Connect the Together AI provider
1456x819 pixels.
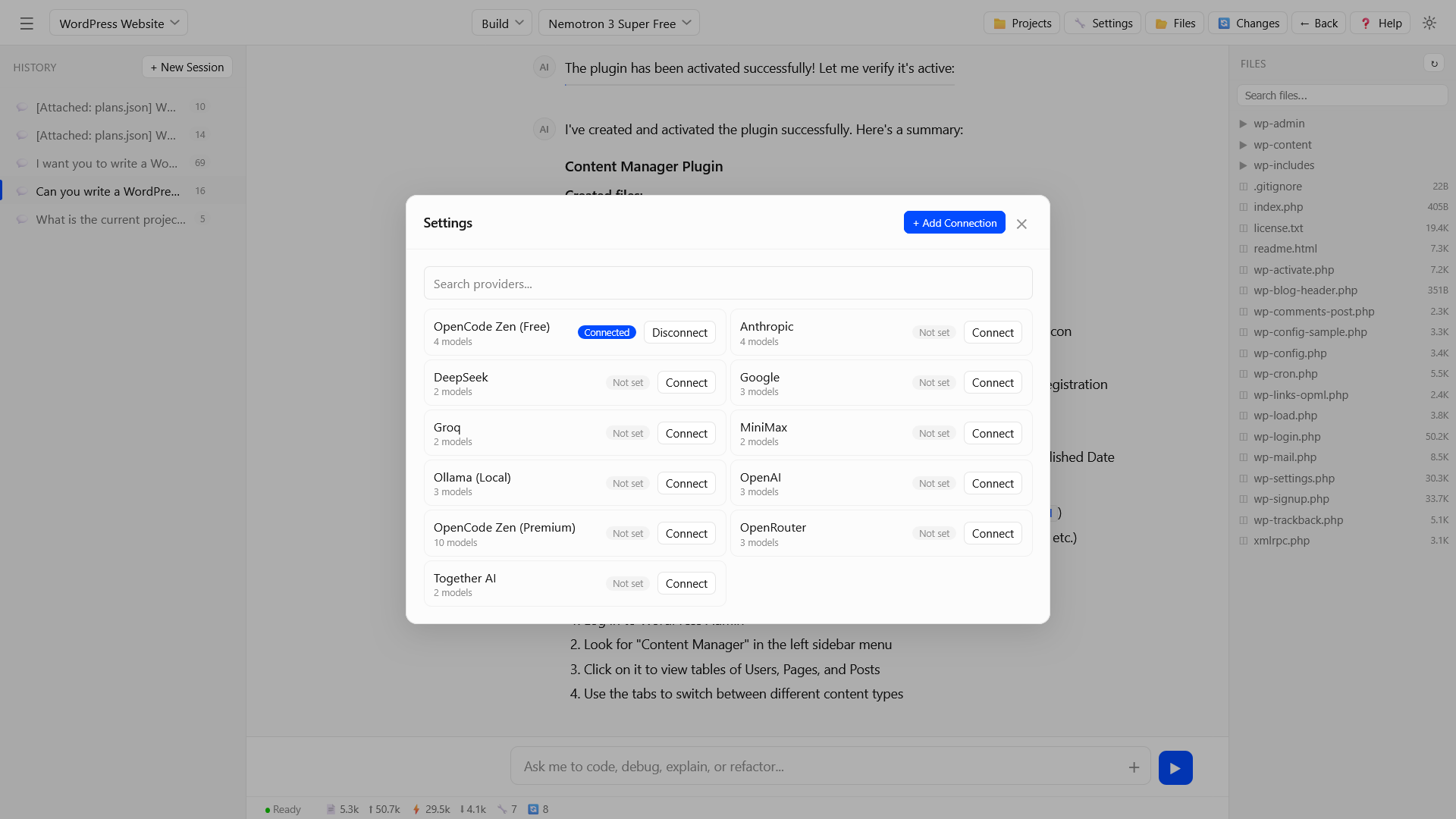686,583
